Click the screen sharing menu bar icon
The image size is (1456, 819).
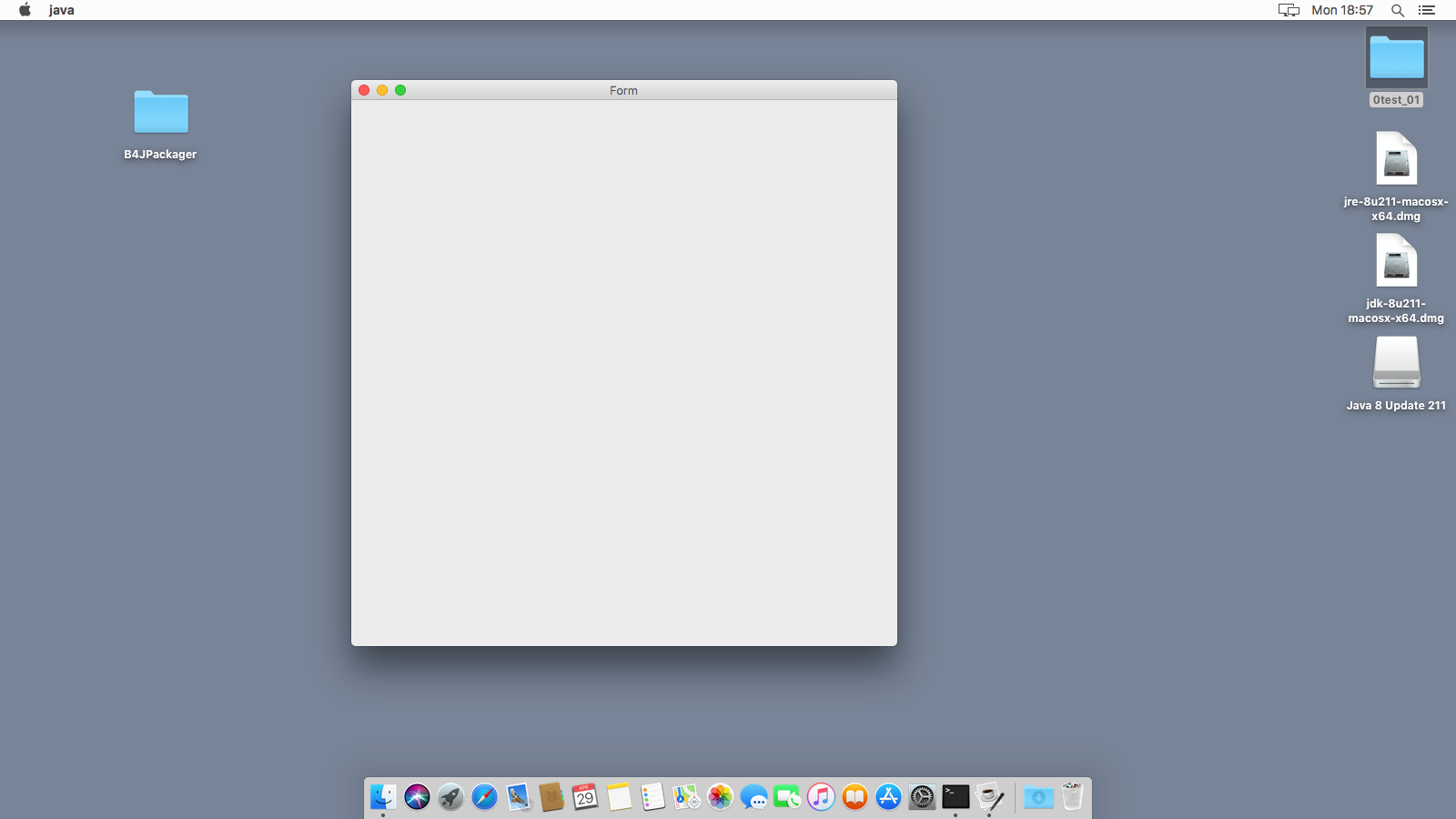(x=1287, y=10)
